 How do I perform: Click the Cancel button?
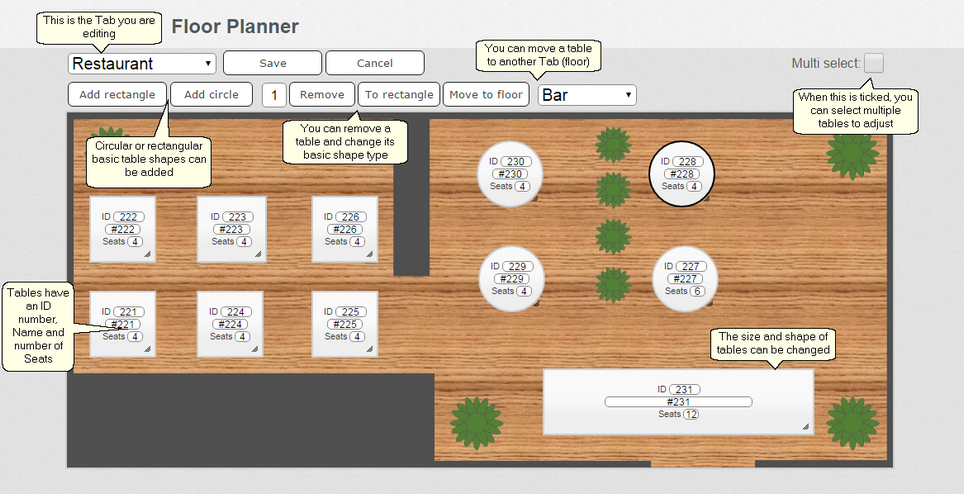click(x=374, y=63)
